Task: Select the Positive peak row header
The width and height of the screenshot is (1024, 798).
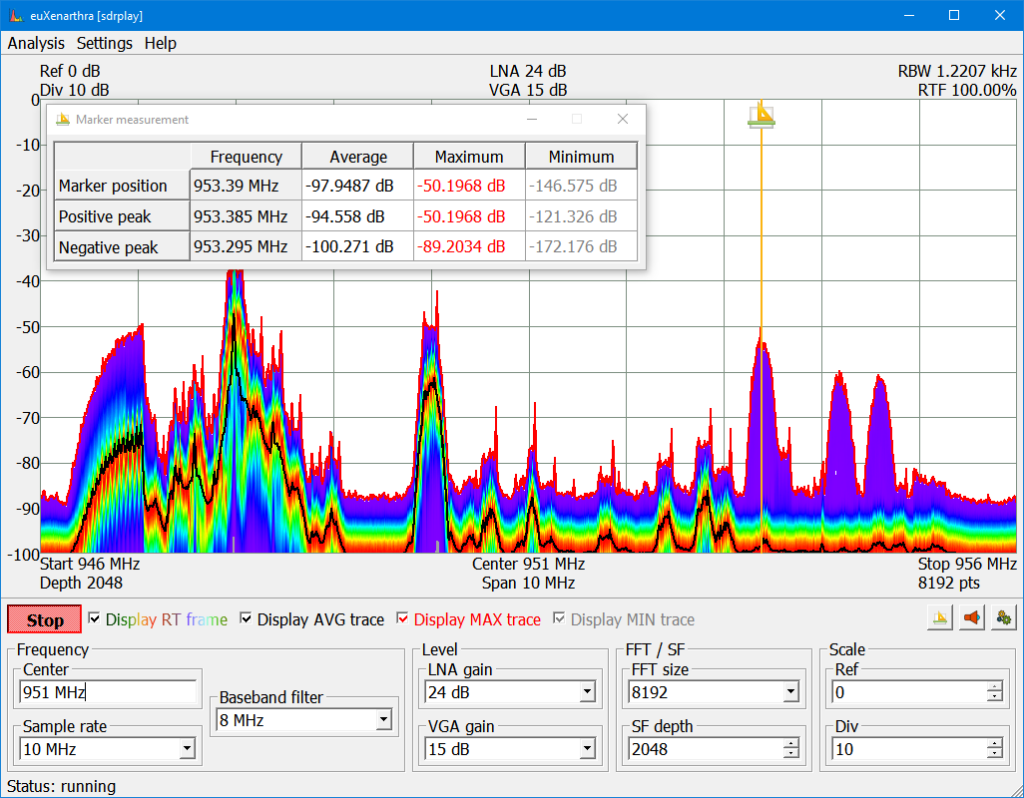Action: pos(122,216)
